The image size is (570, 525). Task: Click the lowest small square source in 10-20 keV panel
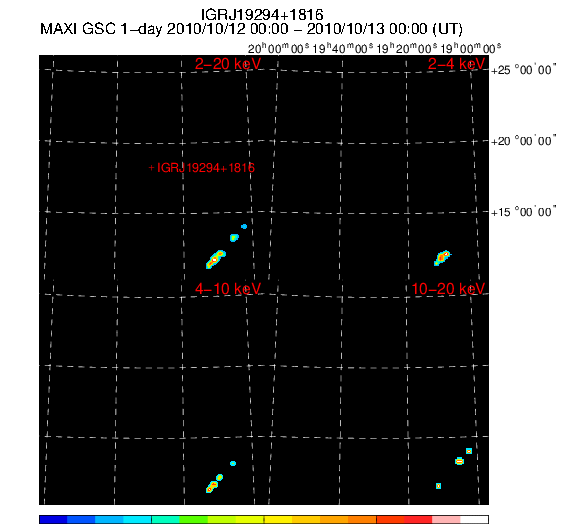click(438, 486)
